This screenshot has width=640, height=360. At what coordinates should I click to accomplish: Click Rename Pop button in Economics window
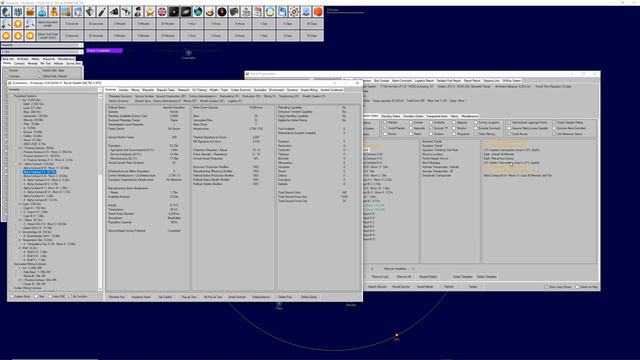click(x=117, y=297)
